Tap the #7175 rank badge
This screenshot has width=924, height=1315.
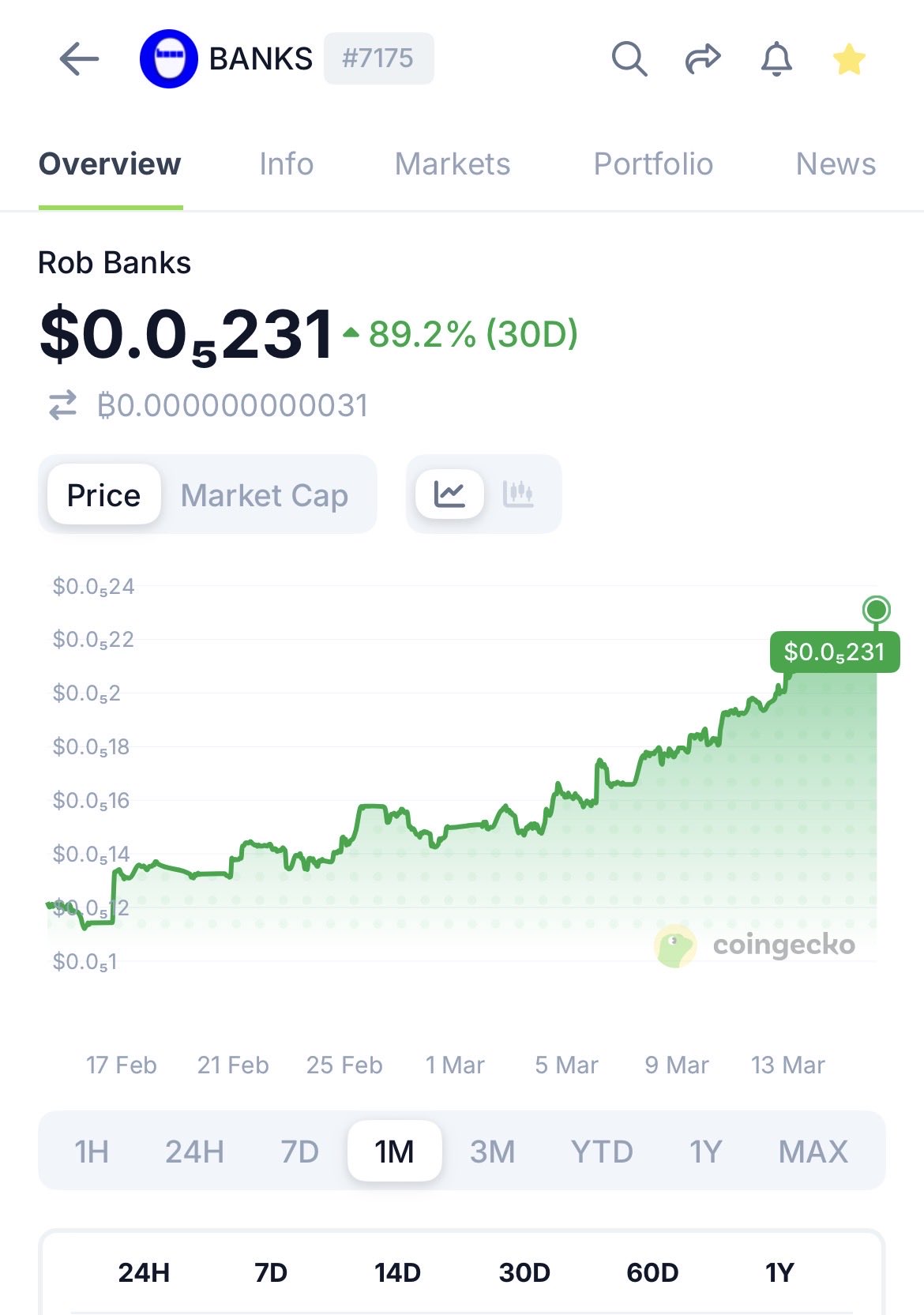click(x=378, y=58)
